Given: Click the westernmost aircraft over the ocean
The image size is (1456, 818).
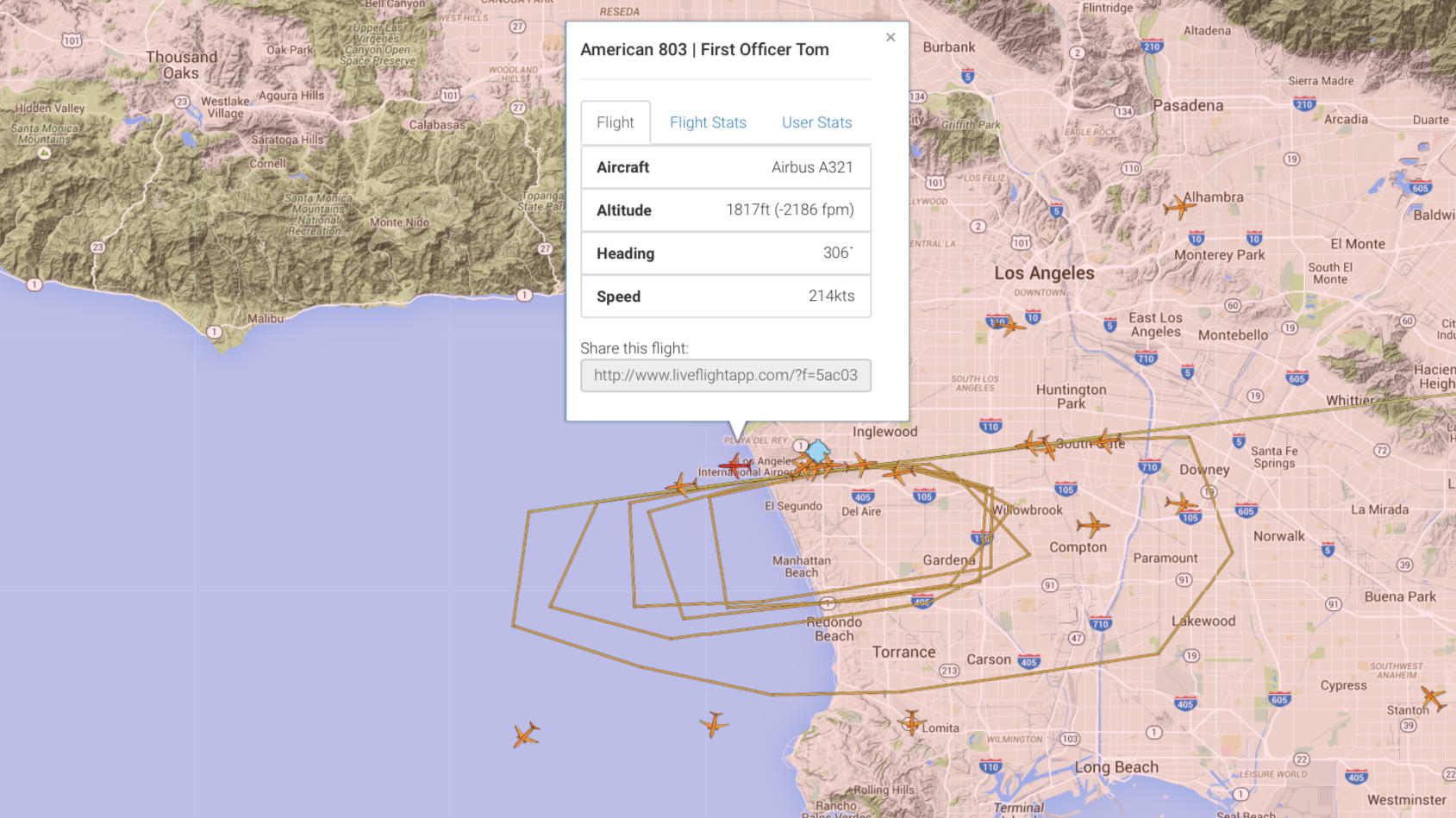Looking at the screenshot, I should click(526, 735).
